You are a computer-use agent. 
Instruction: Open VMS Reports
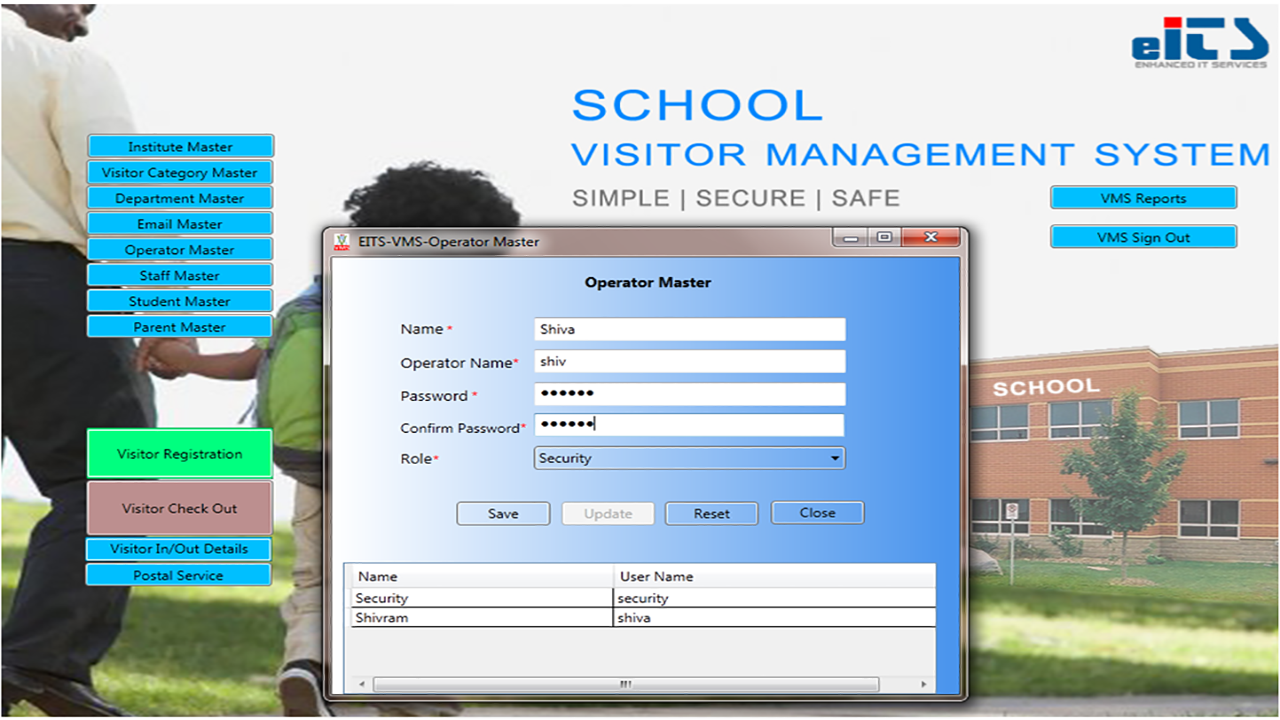pos(1143,198)
